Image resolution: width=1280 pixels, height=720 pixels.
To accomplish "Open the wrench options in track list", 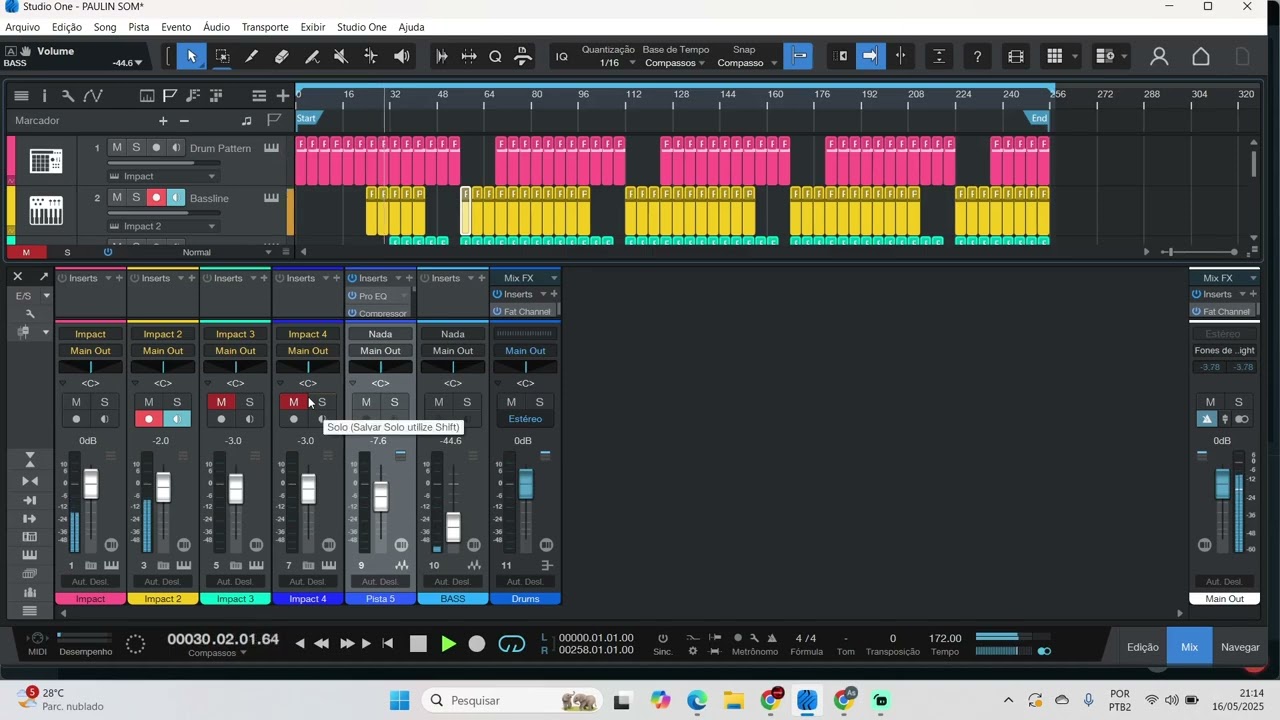I will (68, 96).
